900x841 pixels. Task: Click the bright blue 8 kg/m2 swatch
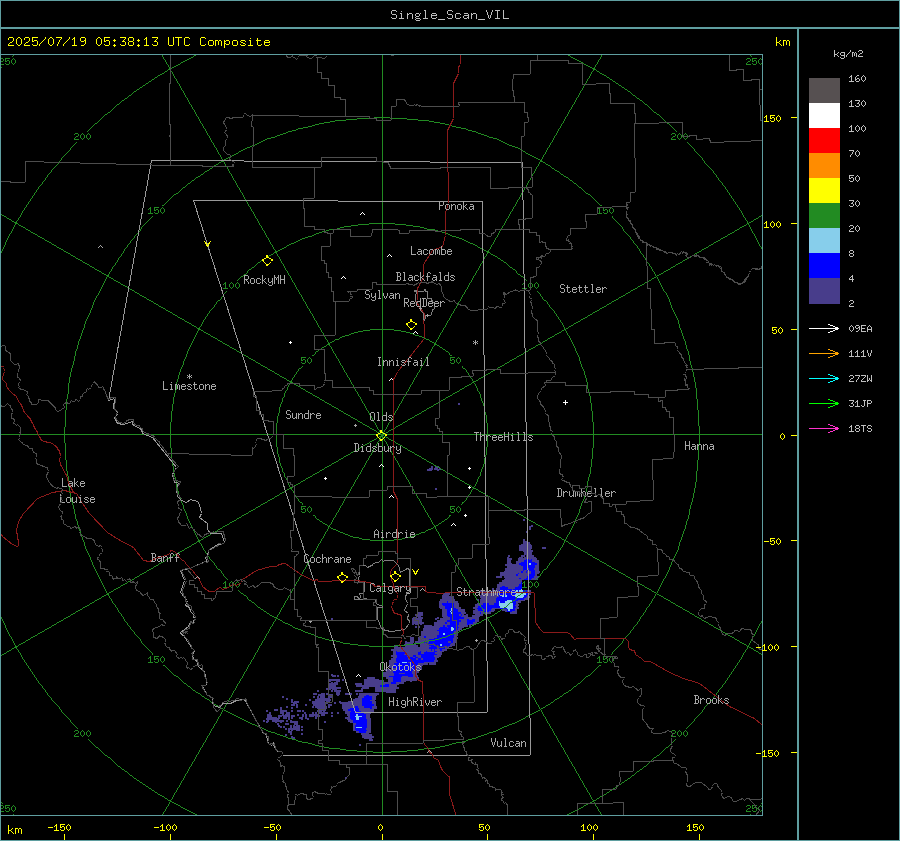[824, 265]
